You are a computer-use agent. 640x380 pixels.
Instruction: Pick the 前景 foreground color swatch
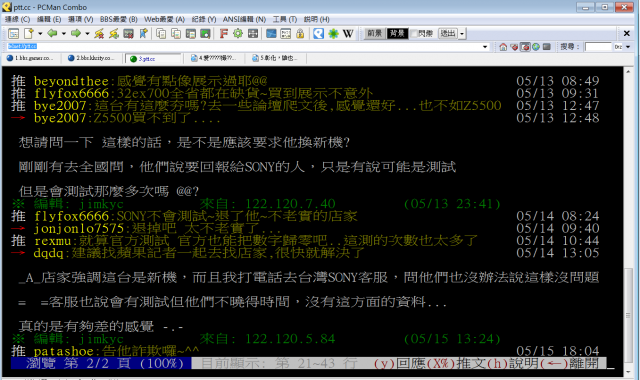coord(374,33)
